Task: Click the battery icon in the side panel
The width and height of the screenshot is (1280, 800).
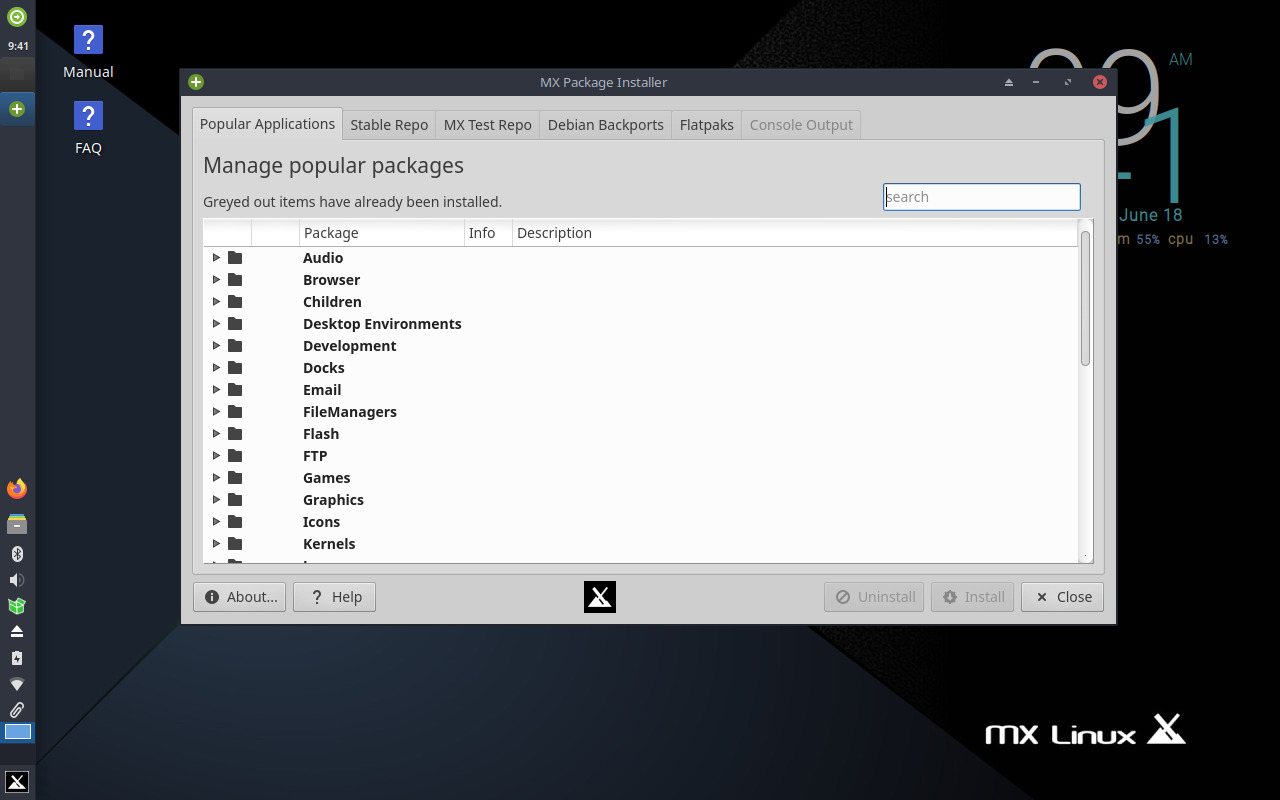Action: pos(16,657)
